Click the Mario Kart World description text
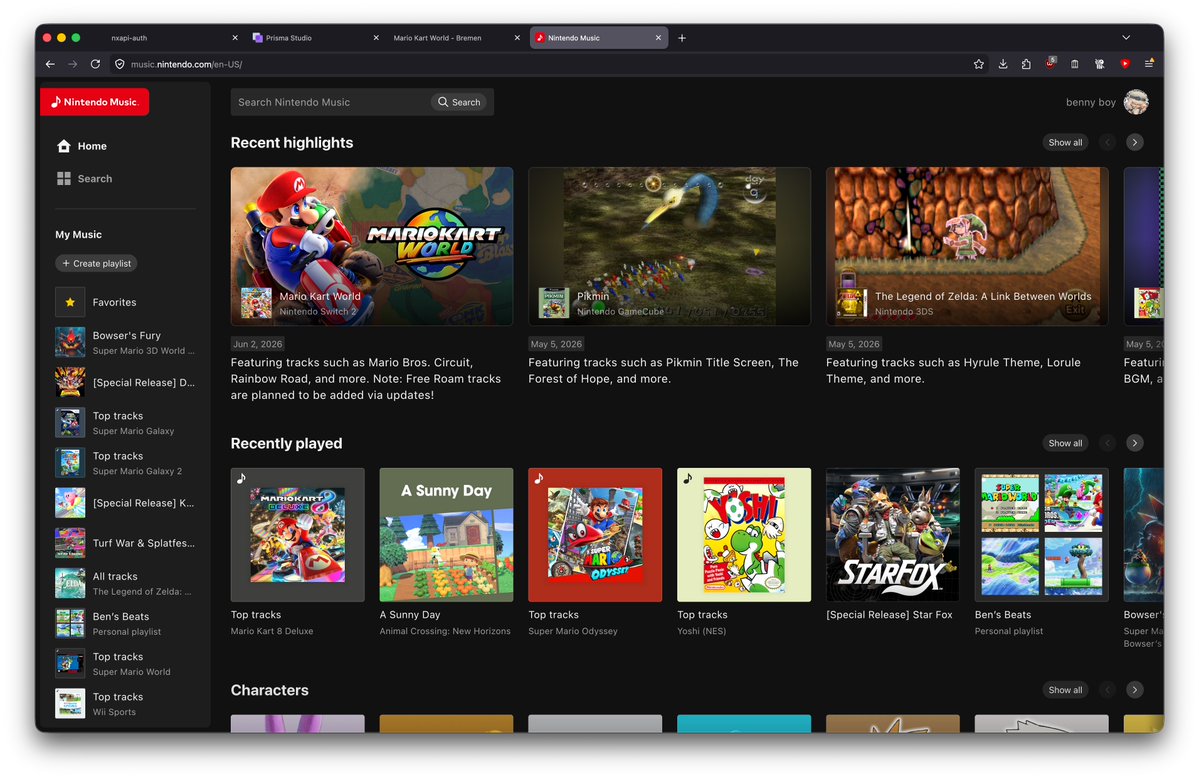The height and width of the screenshot is (779, 1199). click(x=366, y=378)
